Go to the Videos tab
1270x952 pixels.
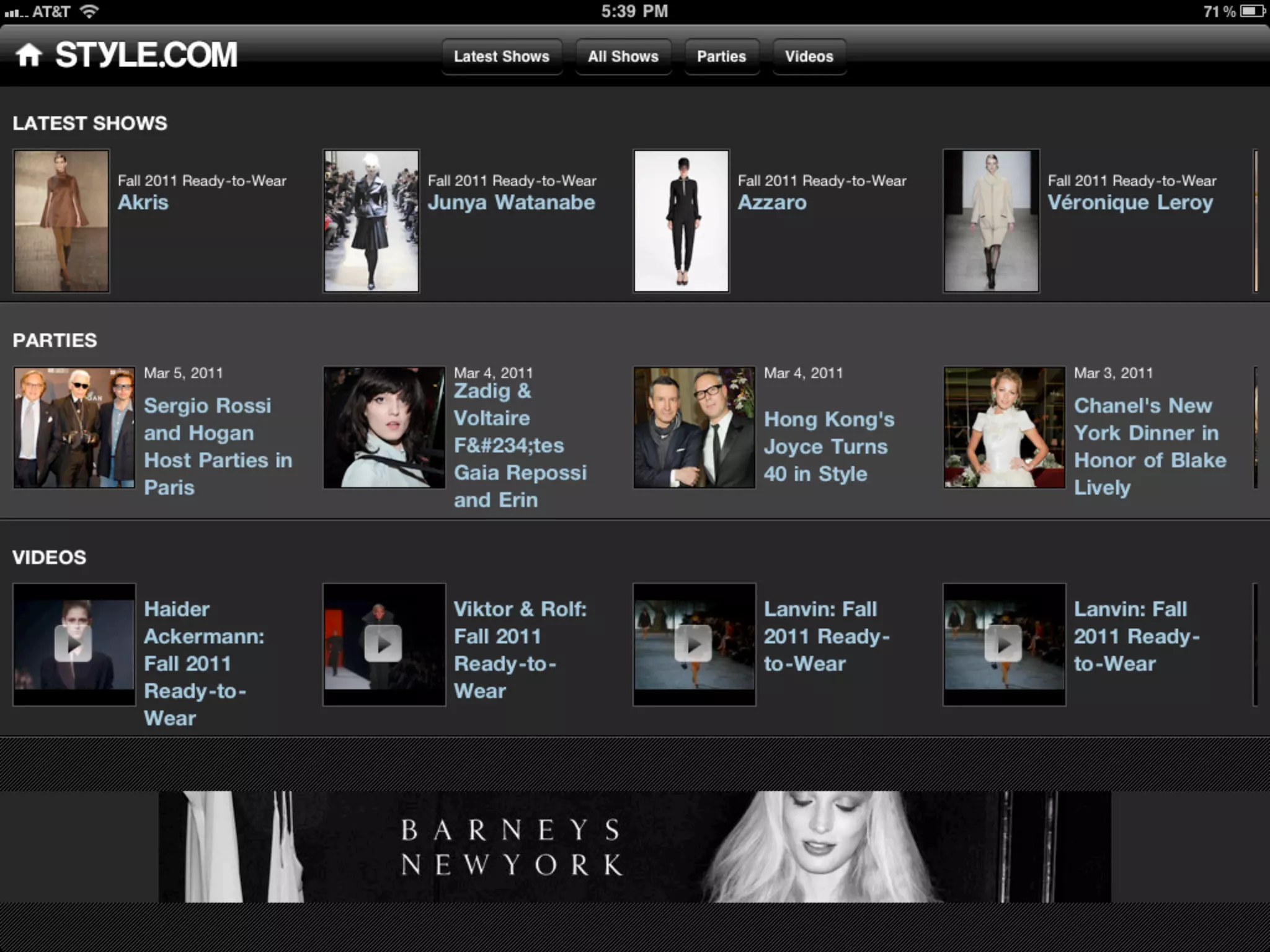pos(809,56)
